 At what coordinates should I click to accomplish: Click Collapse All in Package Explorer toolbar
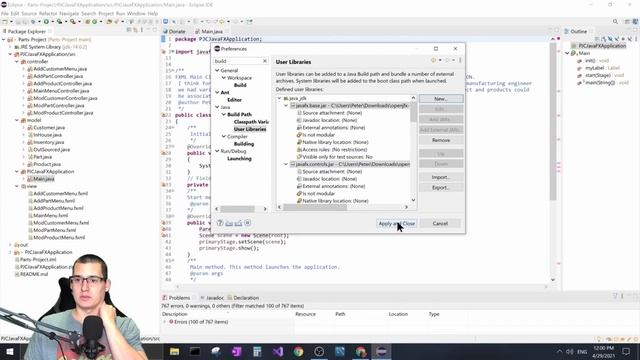(x=129, y=30)
